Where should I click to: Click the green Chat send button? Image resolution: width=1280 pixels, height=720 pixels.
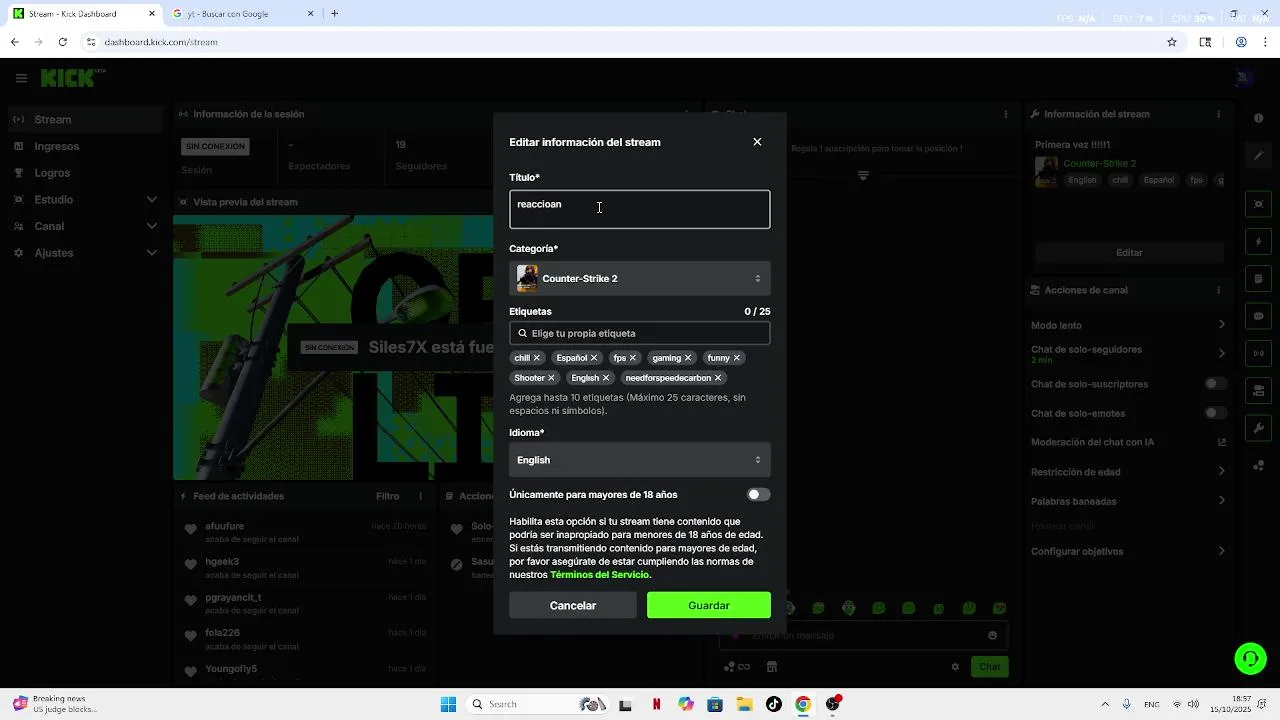(989, 667)
